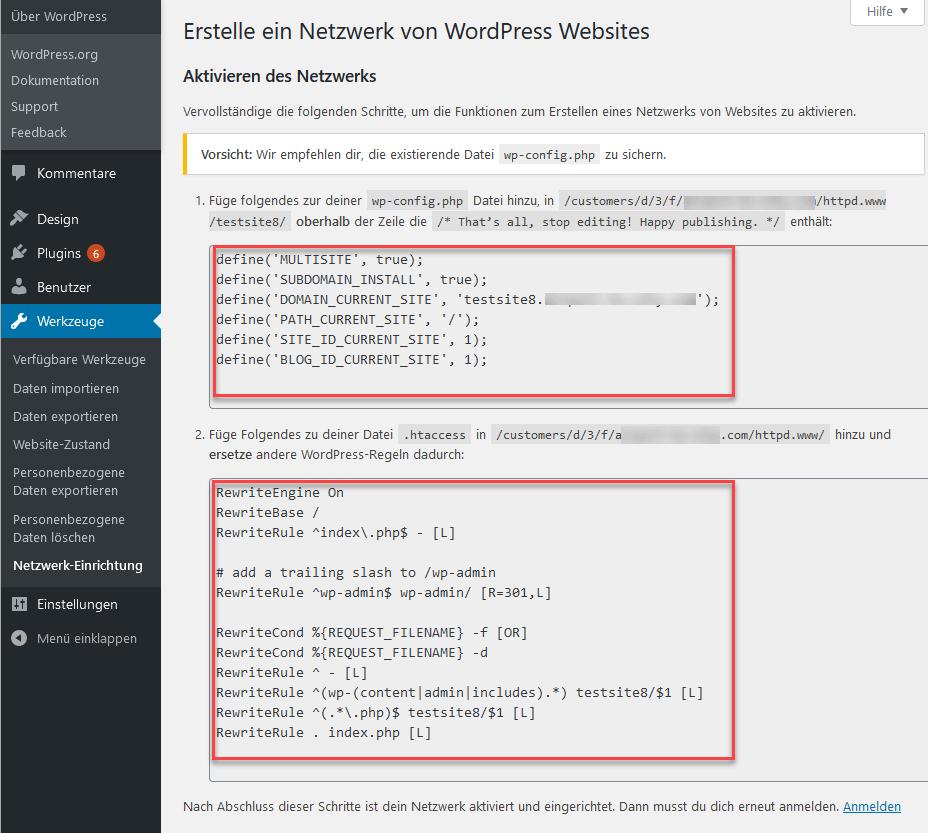This screenshot has height=833, width=928.
Task: Click the Kommentare speech bubble icon
Action: (x=19, y=173)
